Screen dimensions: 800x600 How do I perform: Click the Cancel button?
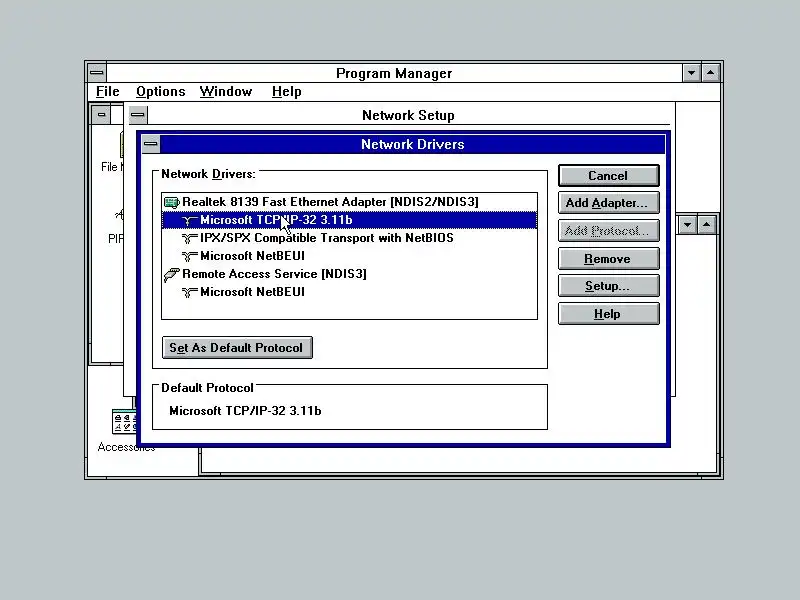pos(608,176)
